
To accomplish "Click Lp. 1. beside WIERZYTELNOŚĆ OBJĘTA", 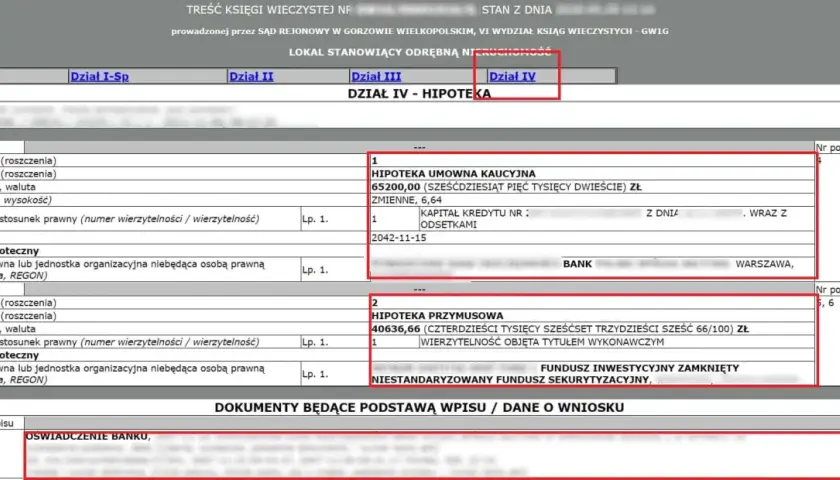I will pos(315,342).
